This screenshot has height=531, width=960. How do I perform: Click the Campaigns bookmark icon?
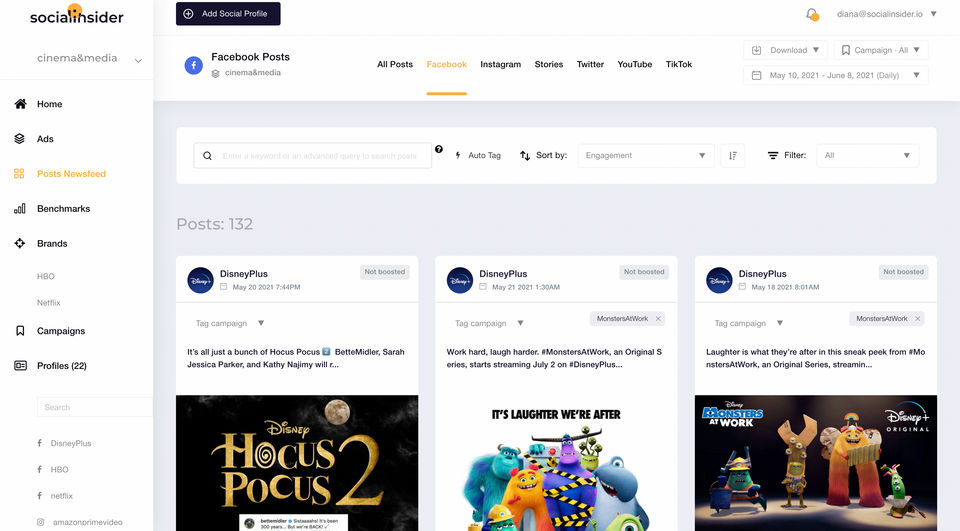click(x=20, y=331)
